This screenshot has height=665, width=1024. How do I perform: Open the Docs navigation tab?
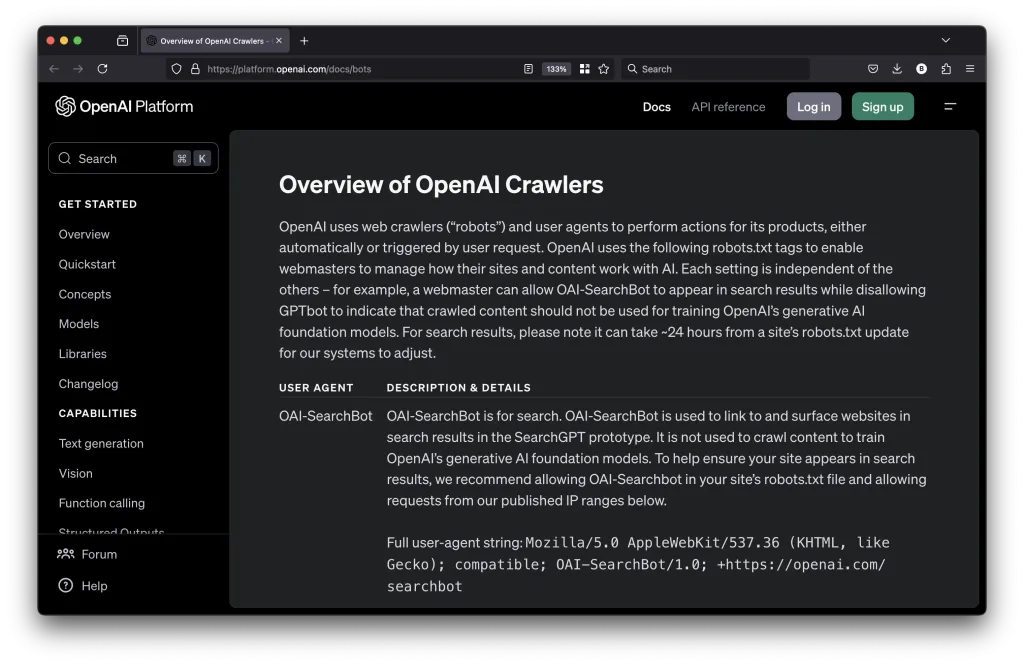pyautogui.click(x=656, y=107)
